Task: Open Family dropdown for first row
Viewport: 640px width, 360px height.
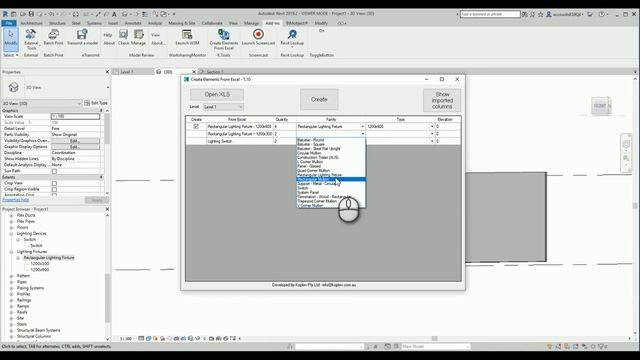Action: pos(362,127)
